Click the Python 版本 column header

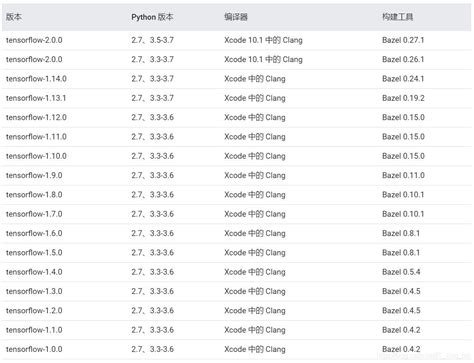coord(152,17)
